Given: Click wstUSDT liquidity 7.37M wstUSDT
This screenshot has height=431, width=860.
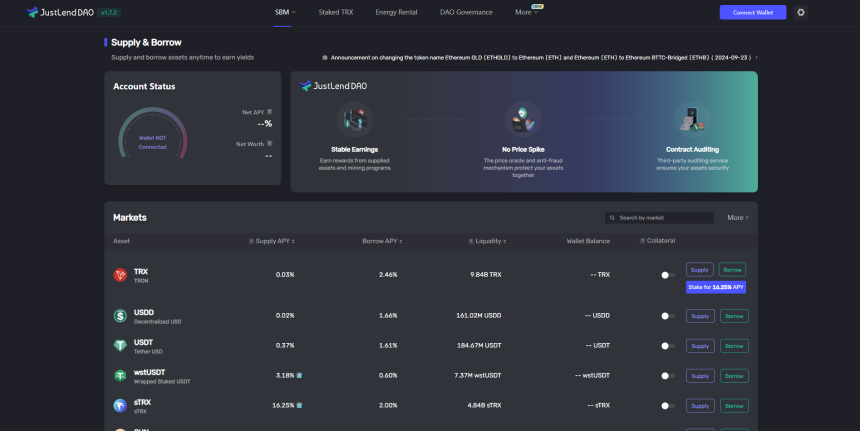Looking at the screenshot, I should tap(478, 376).
